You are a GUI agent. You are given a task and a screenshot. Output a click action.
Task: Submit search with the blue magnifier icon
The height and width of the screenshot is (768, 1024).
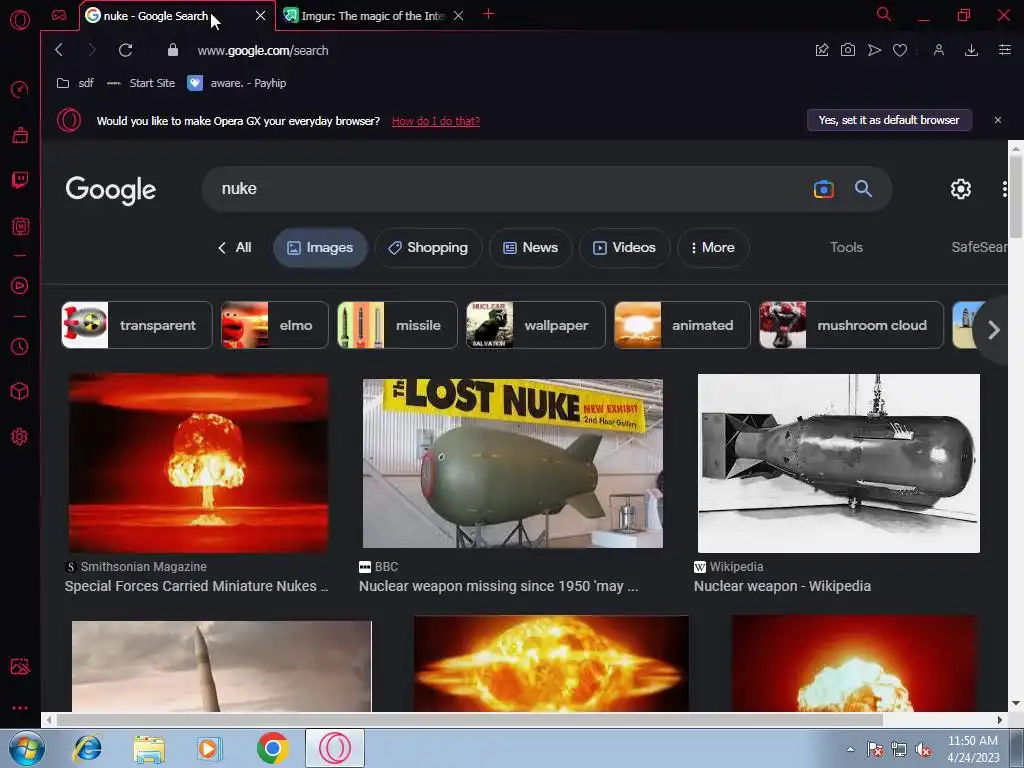(x=863, y=188)
